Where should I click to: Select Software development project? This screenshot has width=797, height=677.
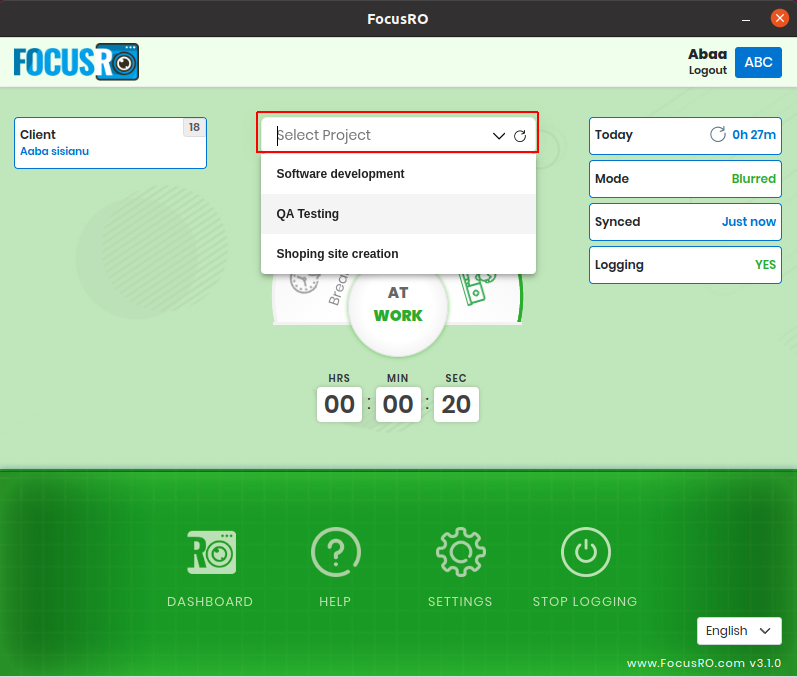[x=398, y=174]
